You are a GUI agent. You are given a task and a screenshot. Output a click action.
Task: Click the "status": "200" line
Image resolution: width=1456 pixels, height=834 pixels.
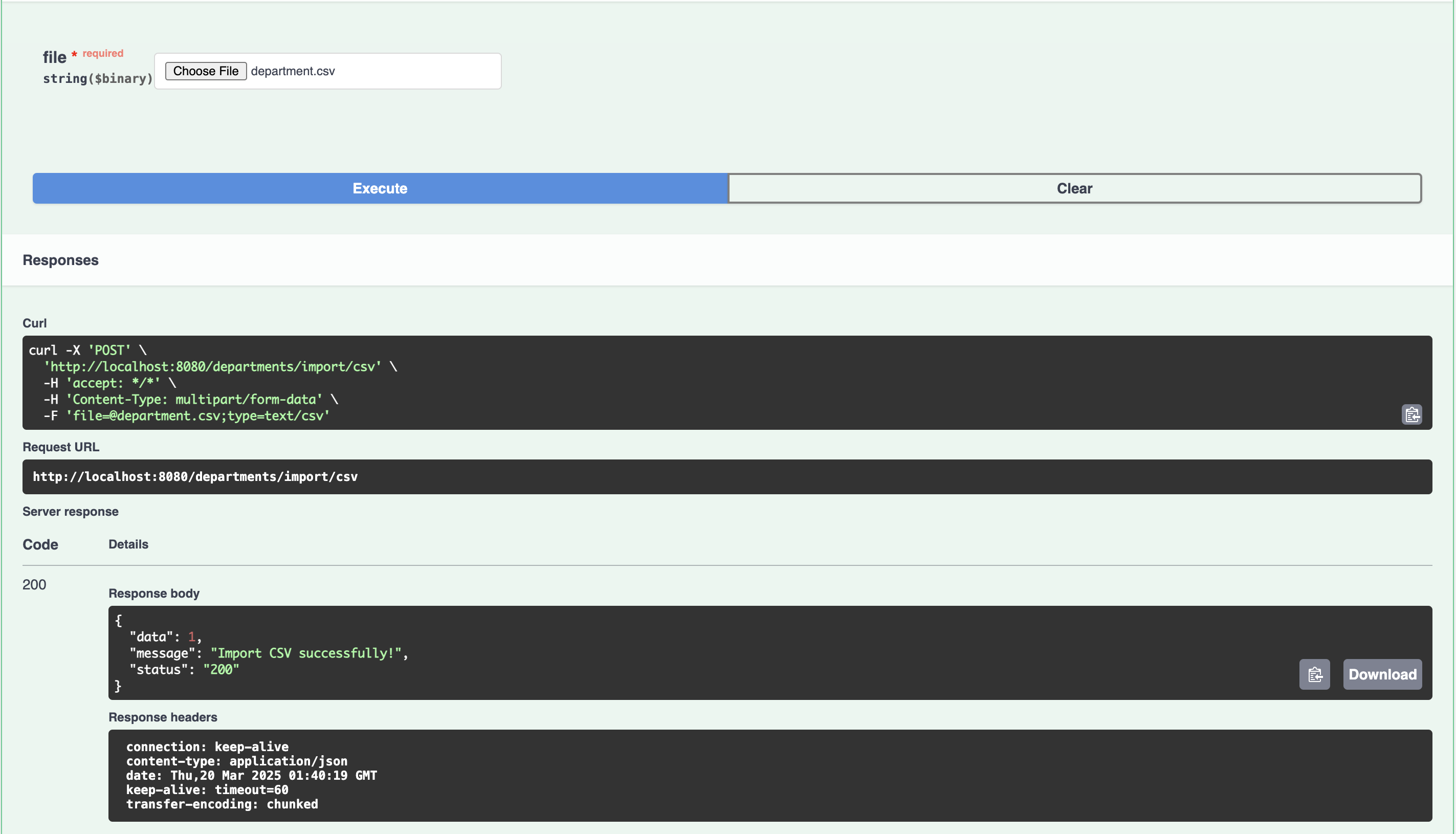tap(184, 670)
